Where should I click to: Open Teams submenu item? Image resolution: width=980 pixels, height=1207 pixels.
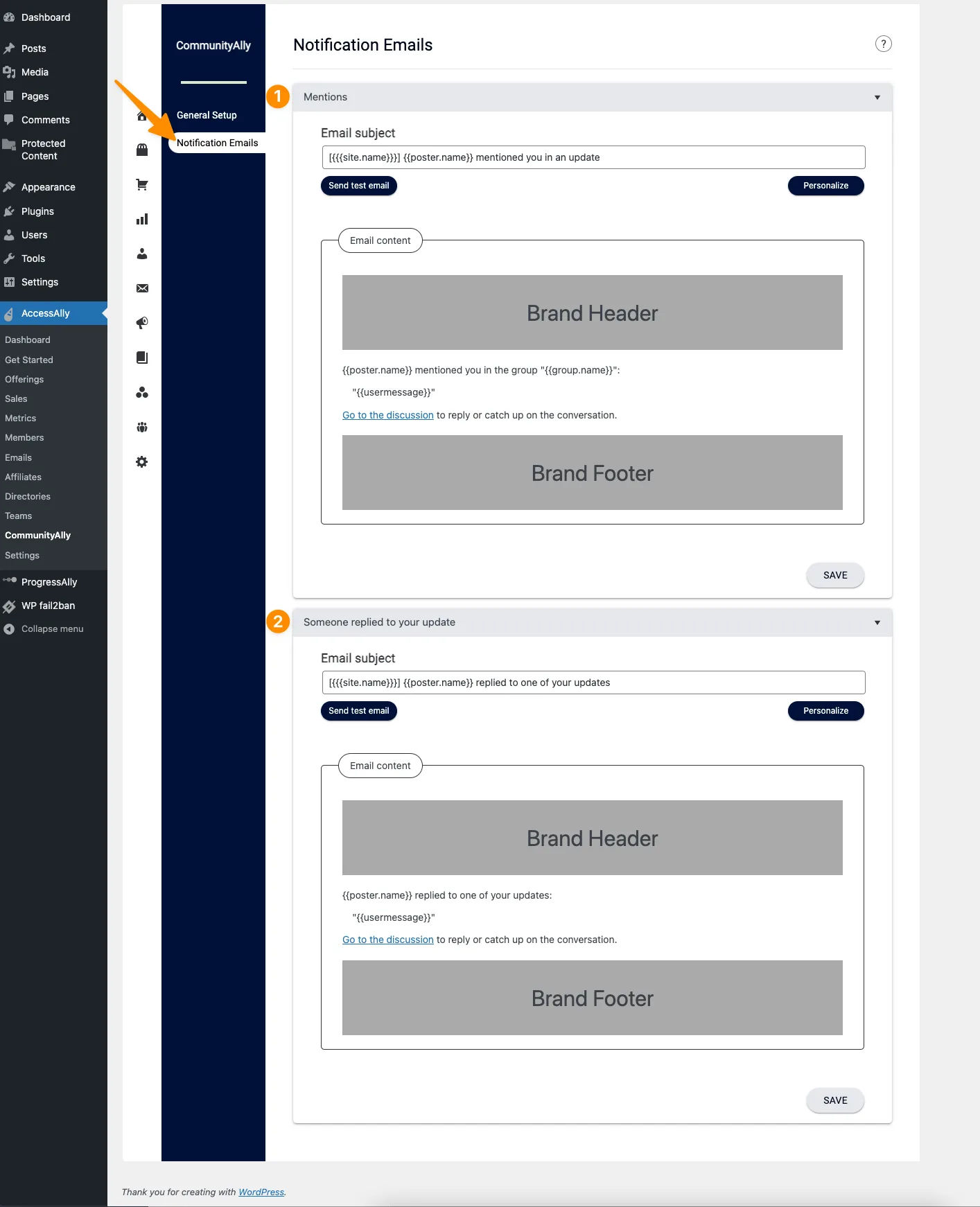19,516
